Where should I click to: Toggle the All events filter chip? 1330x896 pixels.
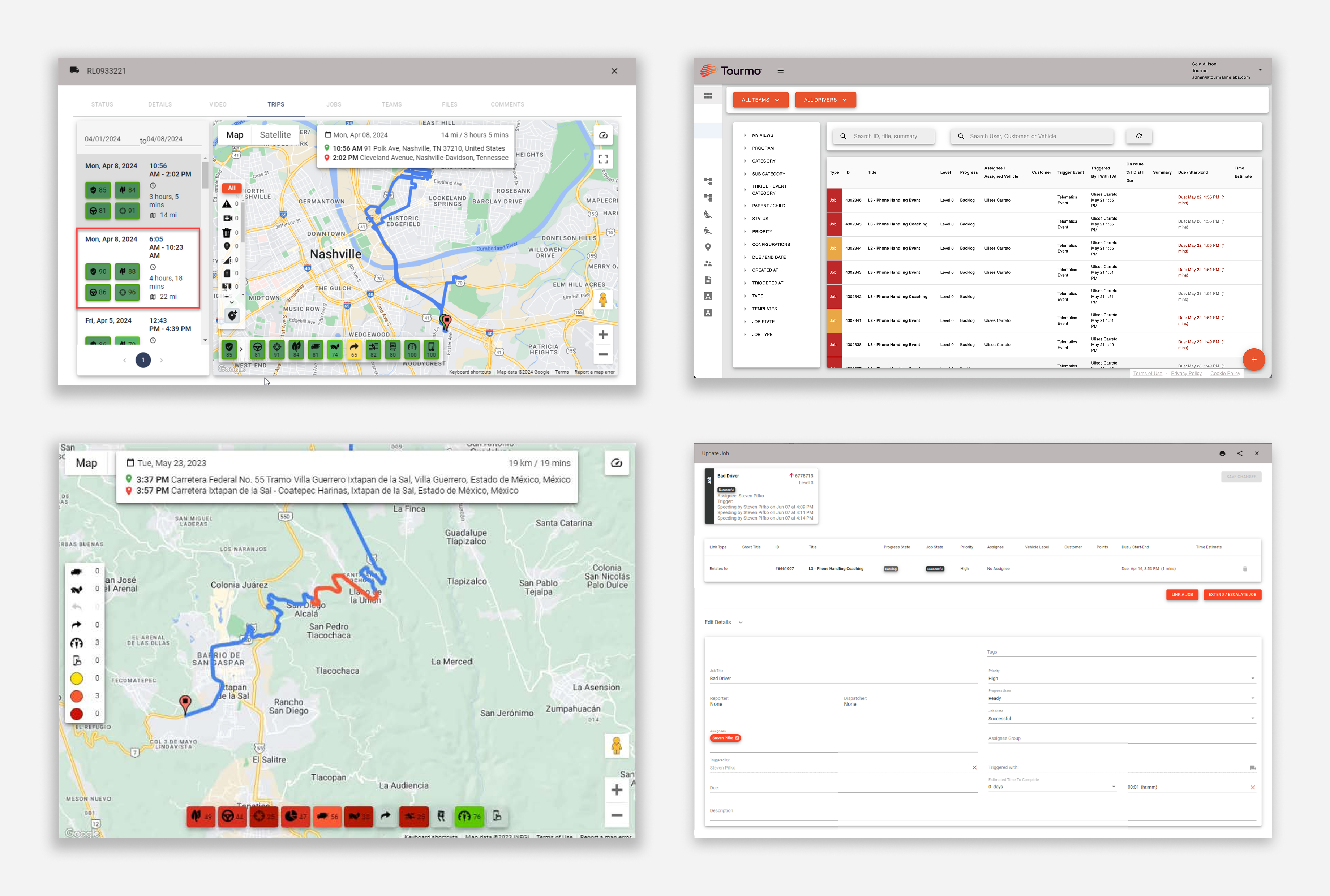[x=231, y=188]
